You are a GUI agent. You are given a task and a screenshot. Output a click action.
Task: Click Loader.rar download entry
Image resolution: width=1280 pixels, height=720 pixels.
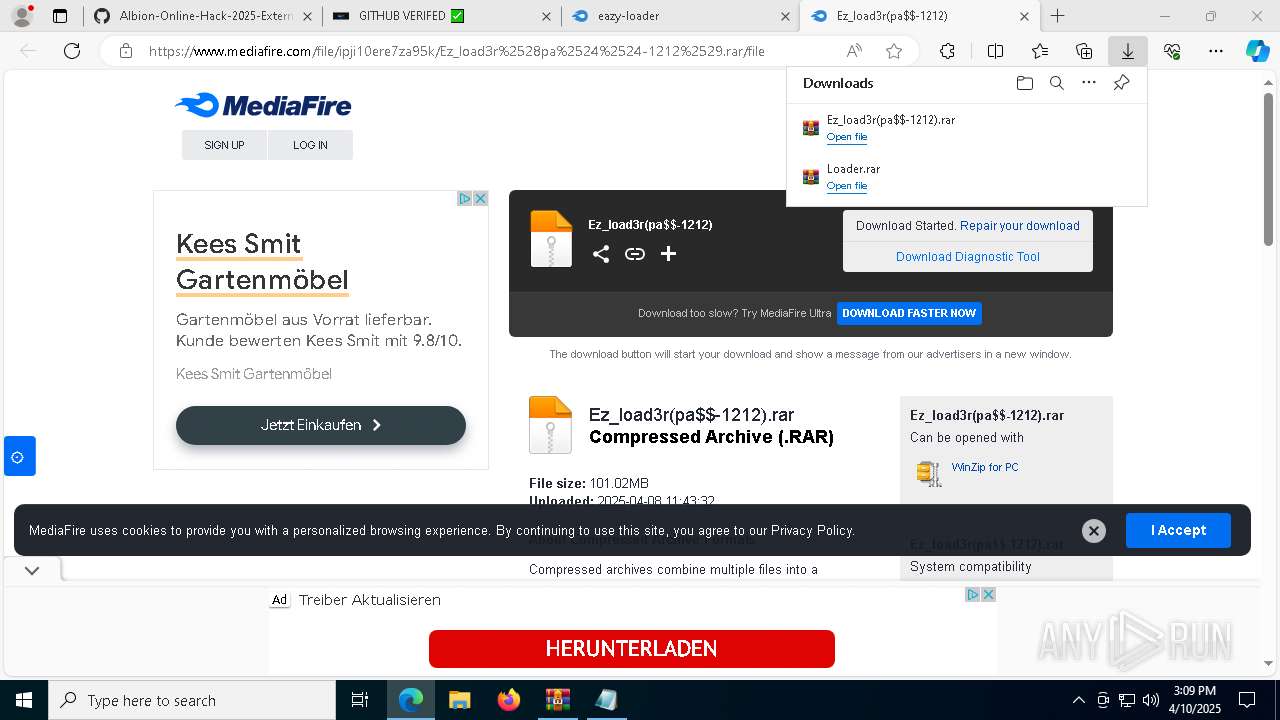(966, 177)
